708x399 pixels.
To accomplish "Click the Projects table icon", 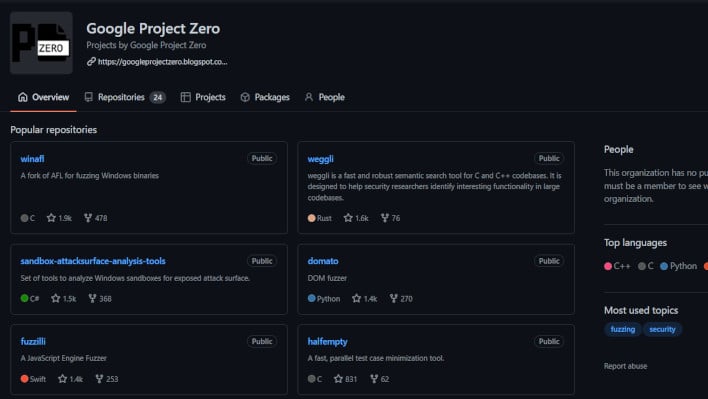I will click(186, 97).
